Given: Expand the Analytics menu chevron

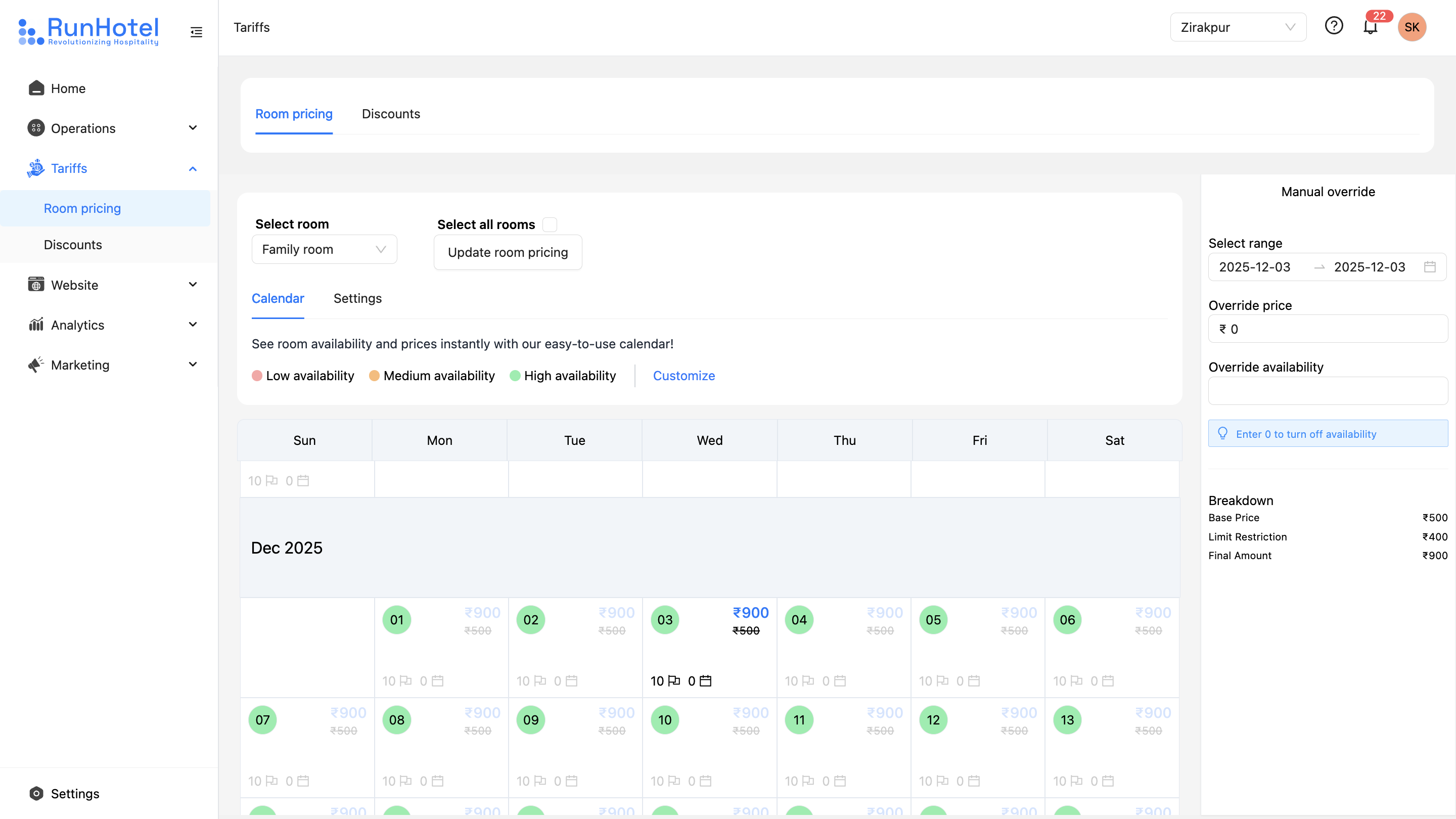Looking at the screenshot, I should click(x=193, y=325).
